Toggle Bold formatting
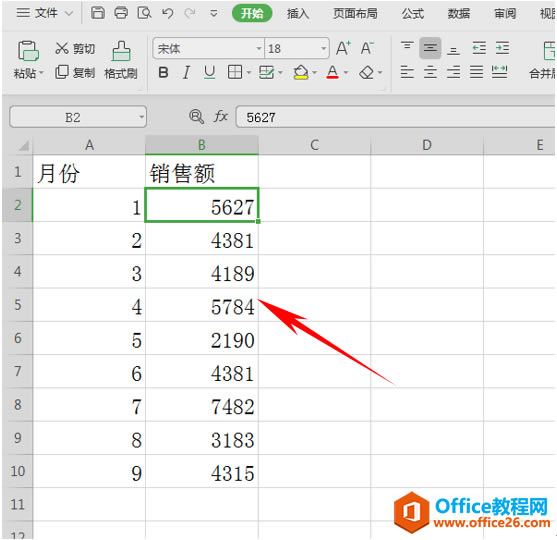The width and height of the screenshot is (557, 540). tap(163, 73)
